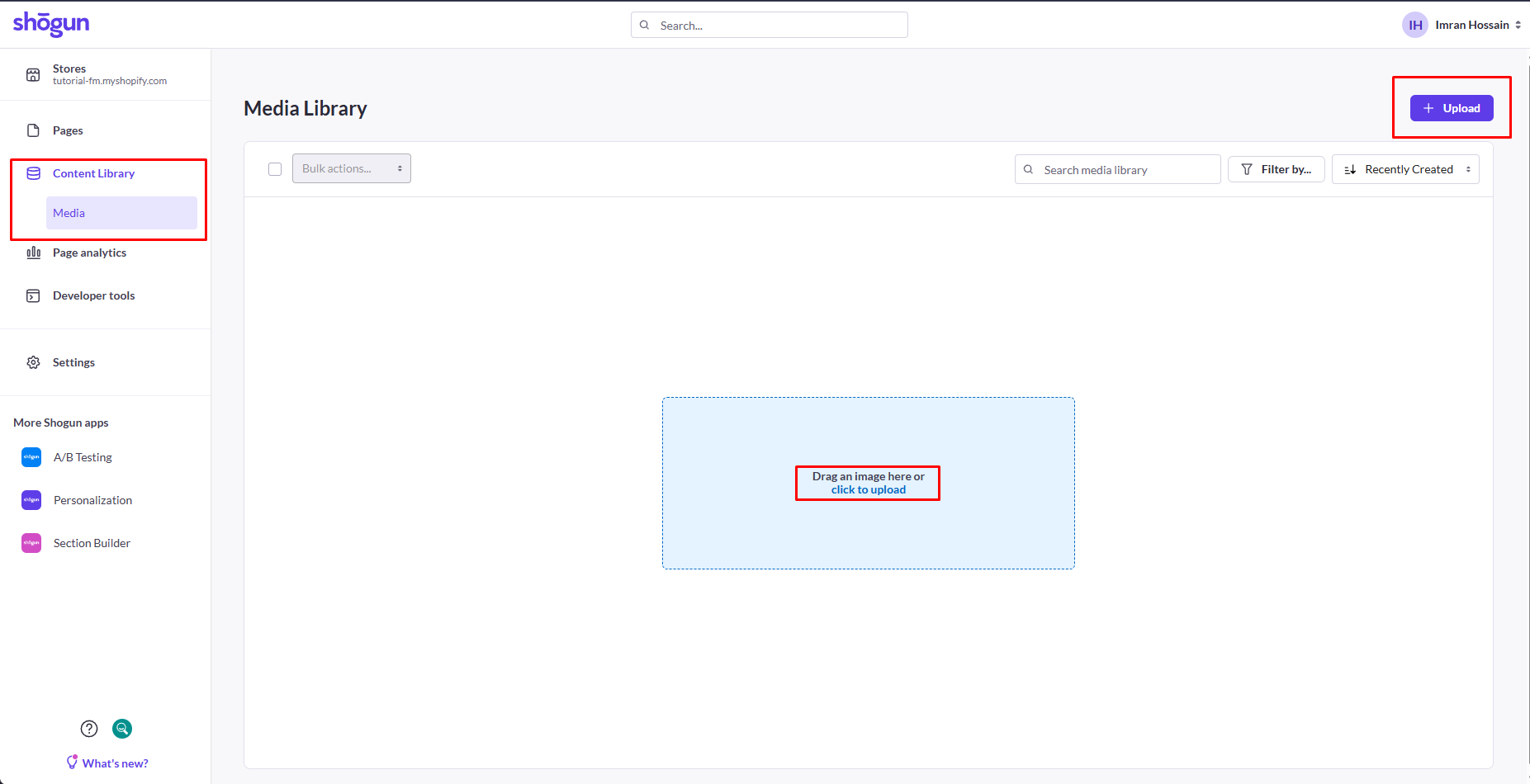Open Settings in the sidebar
Image resolution: width=1530 pixels, height=784 pixels.
(73, 362)
